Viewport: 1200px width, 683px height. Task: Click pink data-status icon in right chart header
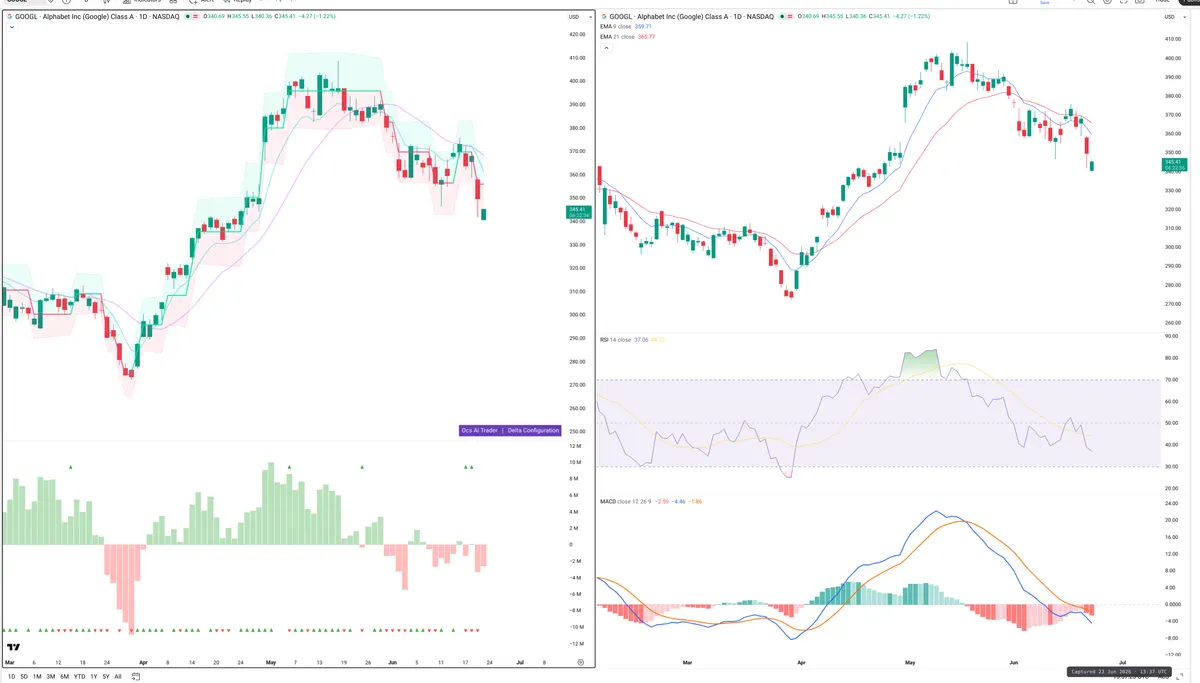(x=790, y=17)
